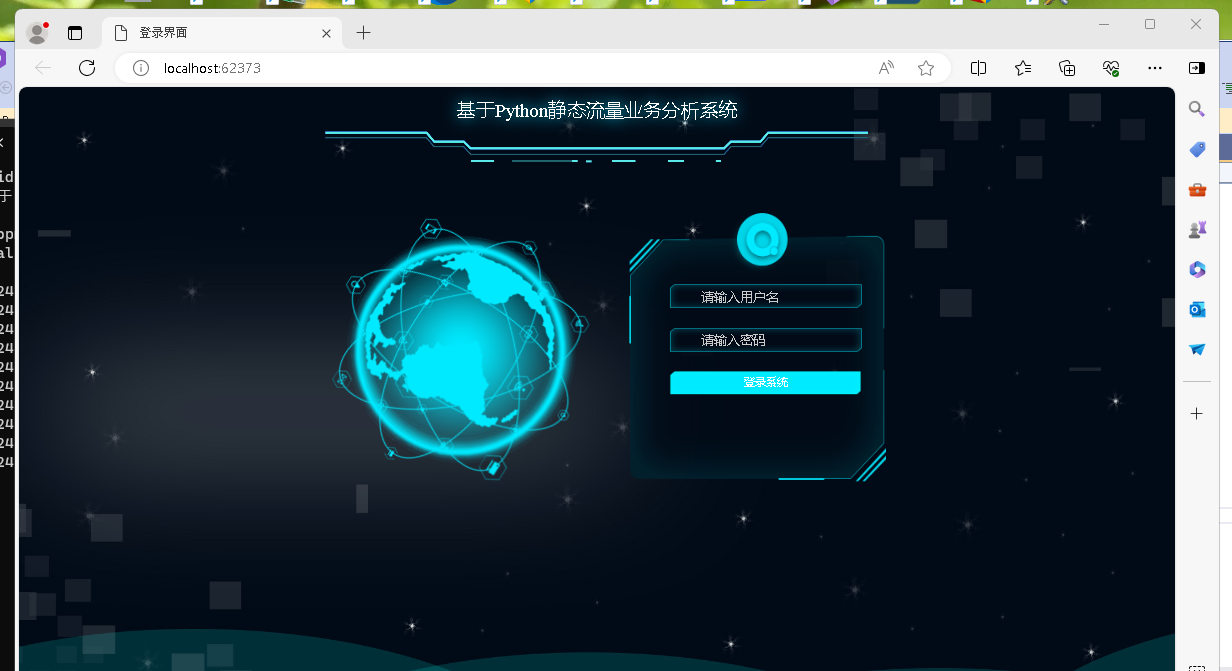Open the sidebar Drop paper plane icon

pyautogui.click(x=1197, y=349)
